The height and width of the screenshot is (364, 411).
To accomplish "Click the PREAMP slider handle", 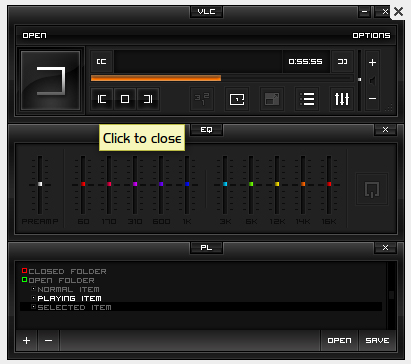I will click(x=40, y=184).
